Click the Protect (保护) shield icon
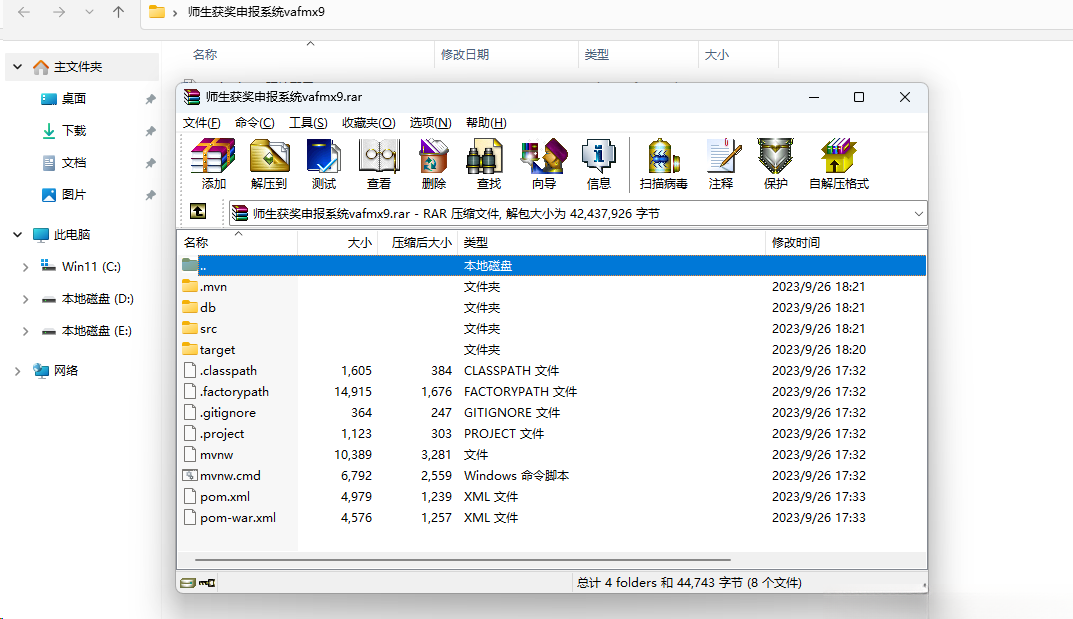1073x619 pixels. [x=775, y=163]
